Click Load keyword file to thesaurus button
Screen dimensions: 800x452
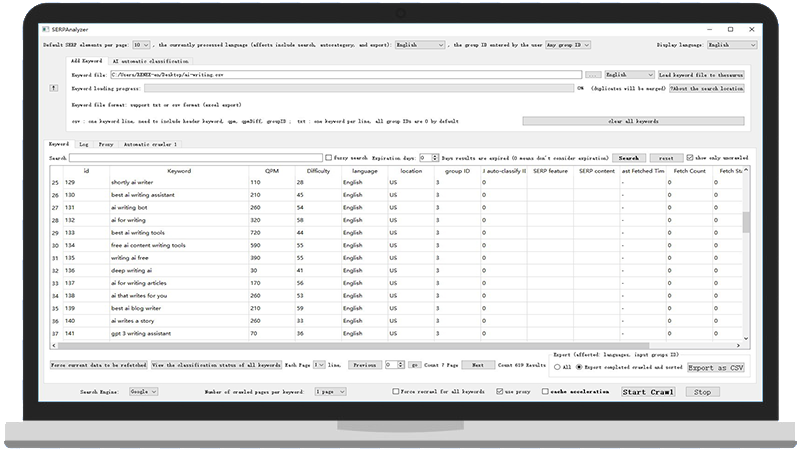click(701, 74)
